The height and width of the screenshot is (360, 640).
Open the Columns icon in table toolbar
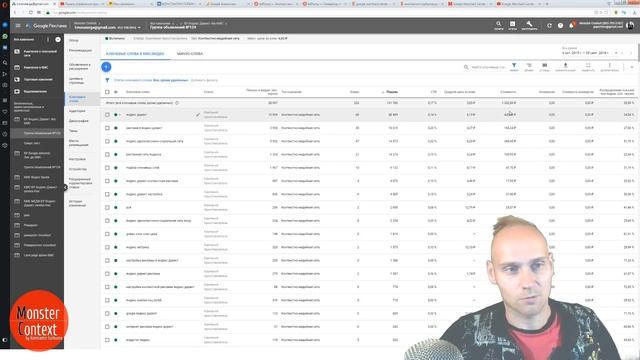[x=544, y=67]
